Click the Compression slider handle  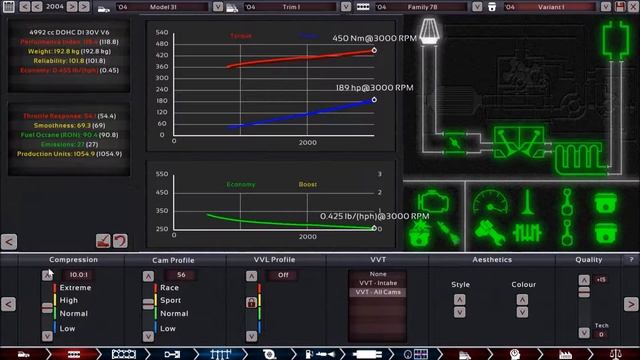(47, 308)
